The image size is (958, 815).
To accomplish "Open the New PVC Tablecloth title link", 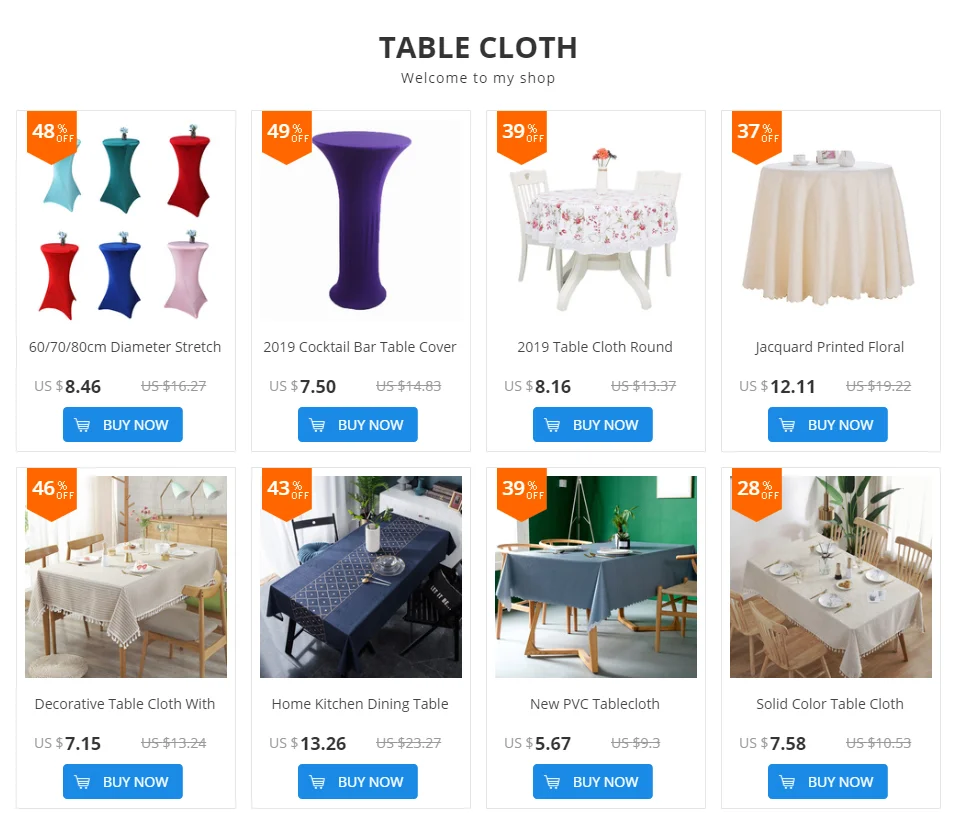I will pos(595,704).
